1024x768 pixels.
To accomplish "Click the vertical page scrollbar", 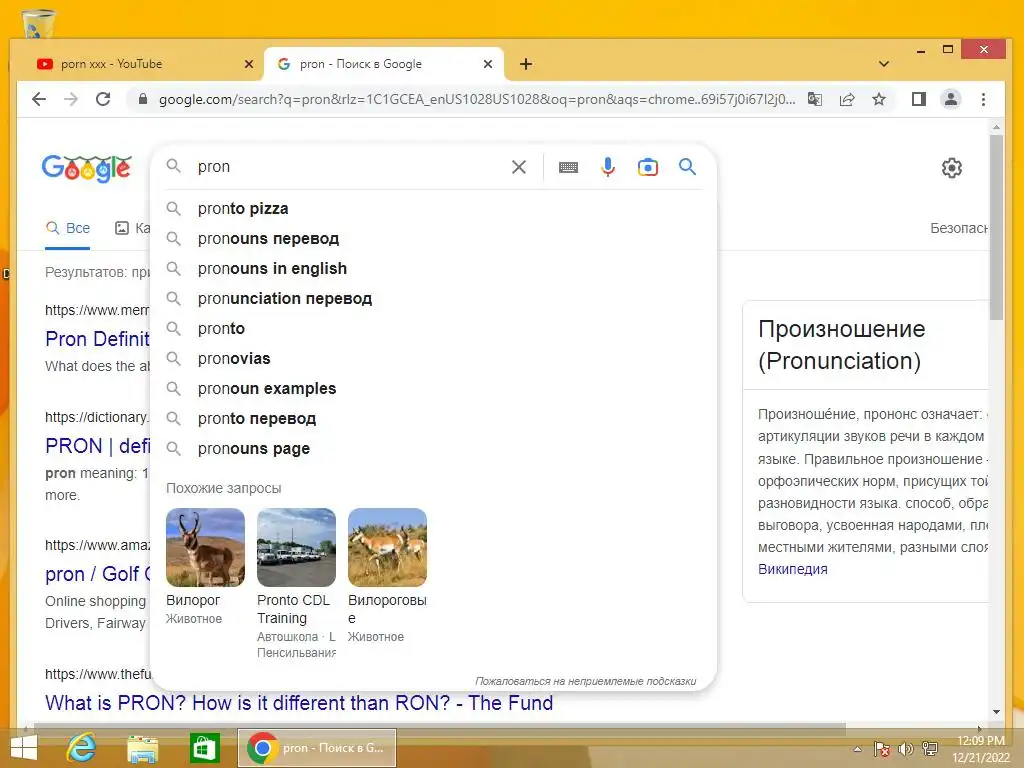I will coord(996,227).
